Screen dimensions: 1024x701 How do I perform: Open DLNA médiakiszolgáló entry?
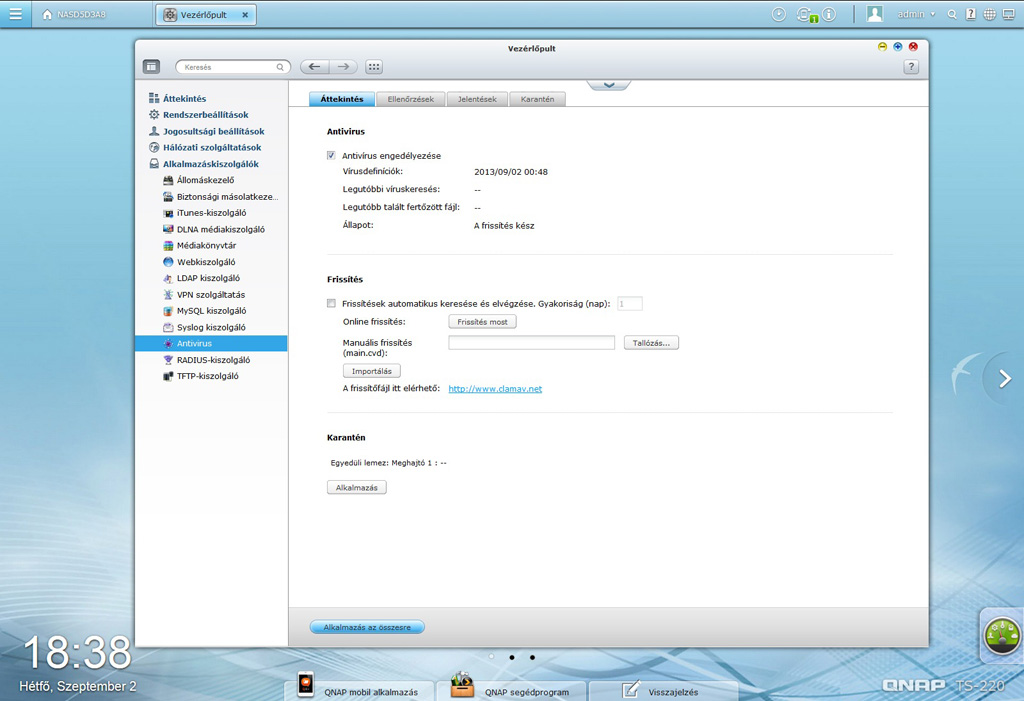(214, 229)
